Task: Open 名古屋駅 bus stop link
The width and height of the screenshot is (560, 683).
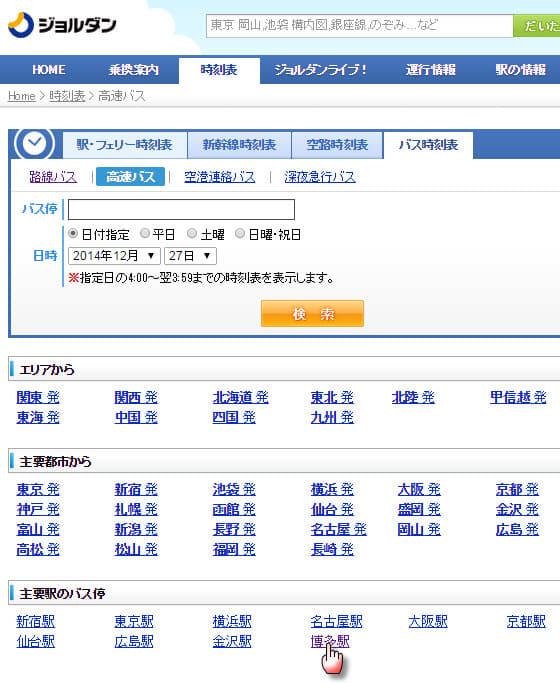Action: [336, 622]
